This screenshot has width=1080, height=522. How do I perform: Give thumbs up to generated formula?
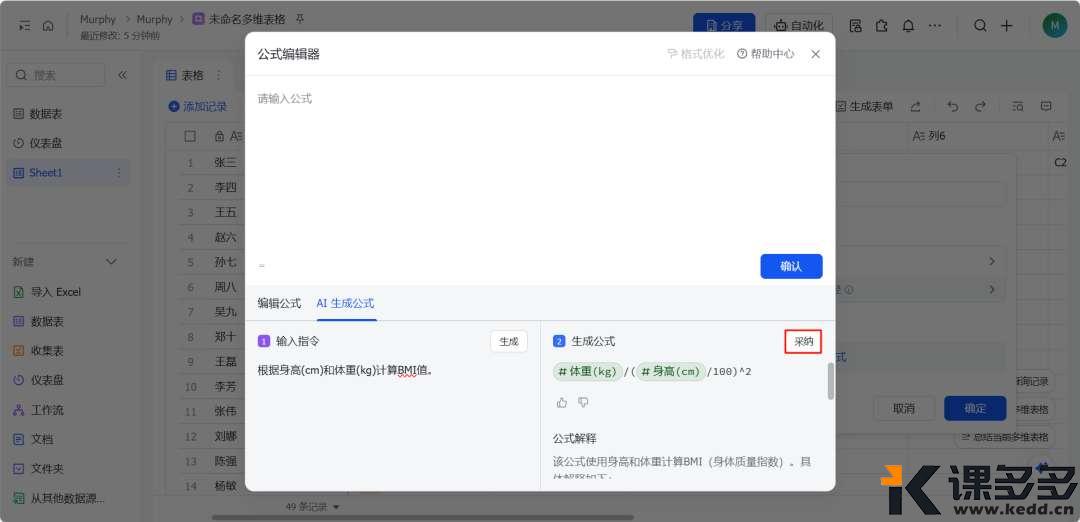click(562, 402)
